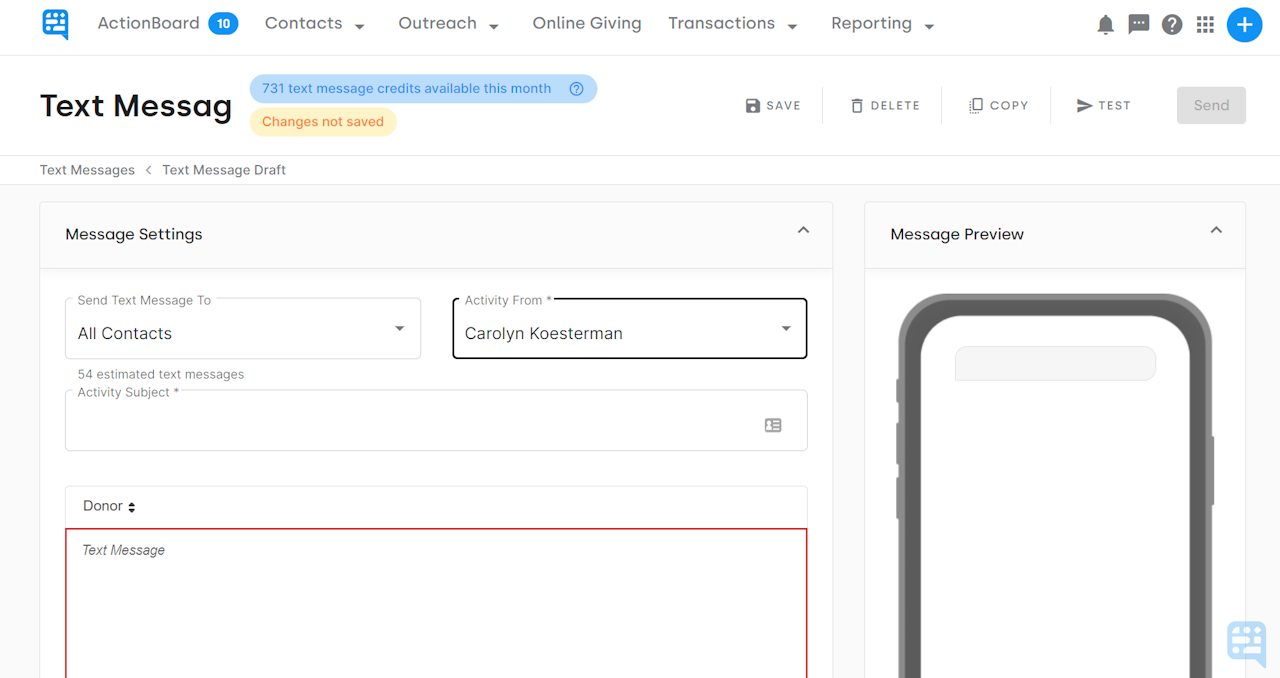Duplicate the message with the COPY icon
1280x678 pixels.
997,105
